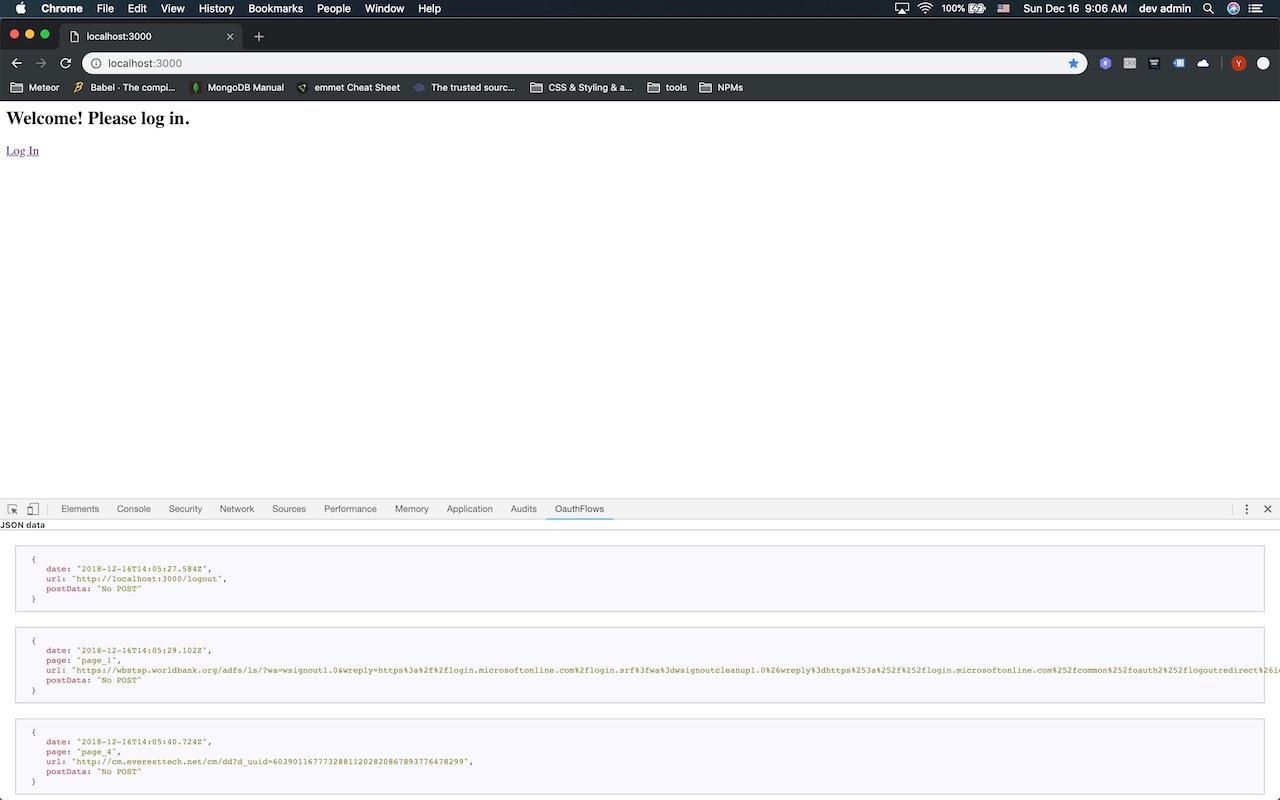Activate the DevTools inspect element tool
The height and width of the screenshot is (800, 1280).
click(13, 509)
